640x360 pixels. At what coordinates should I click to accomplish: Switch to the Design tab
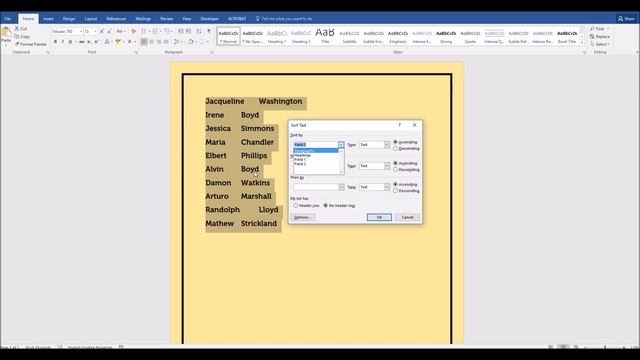(69, 19)
